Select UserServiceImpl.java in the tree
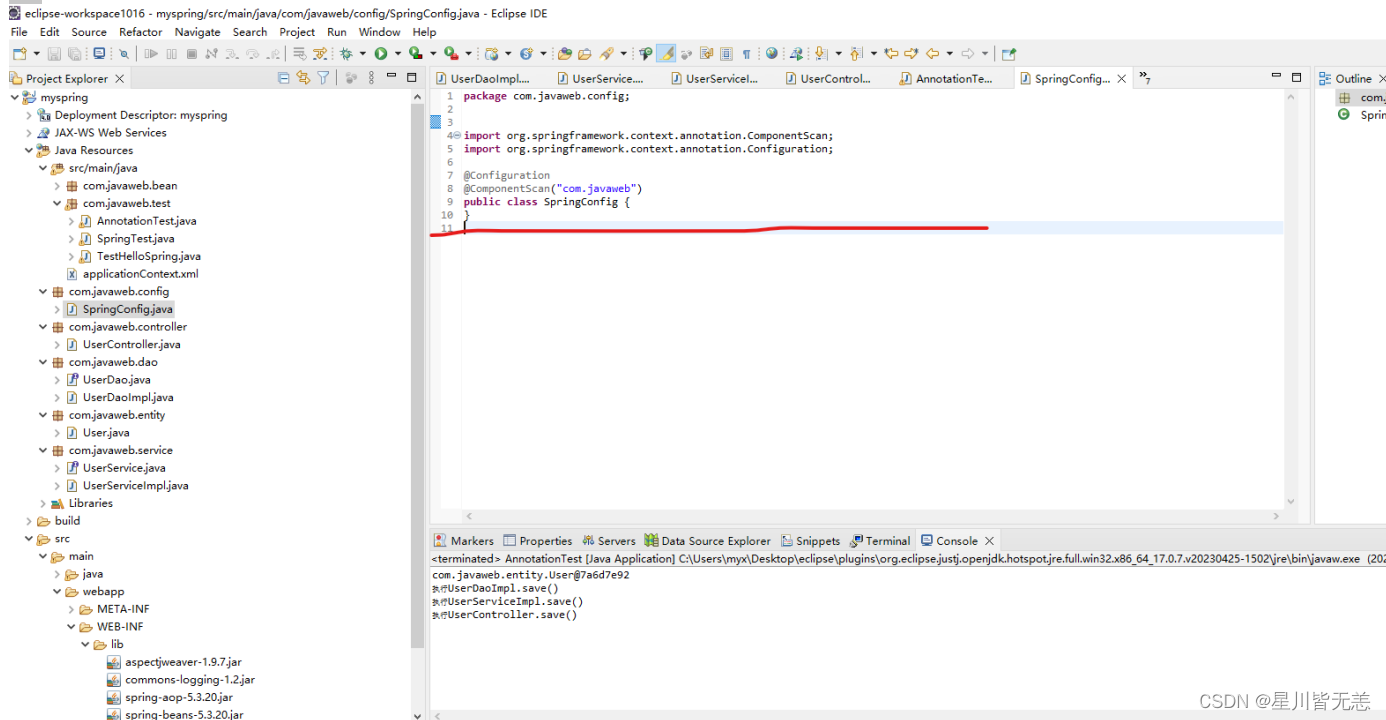 (135, 485)
